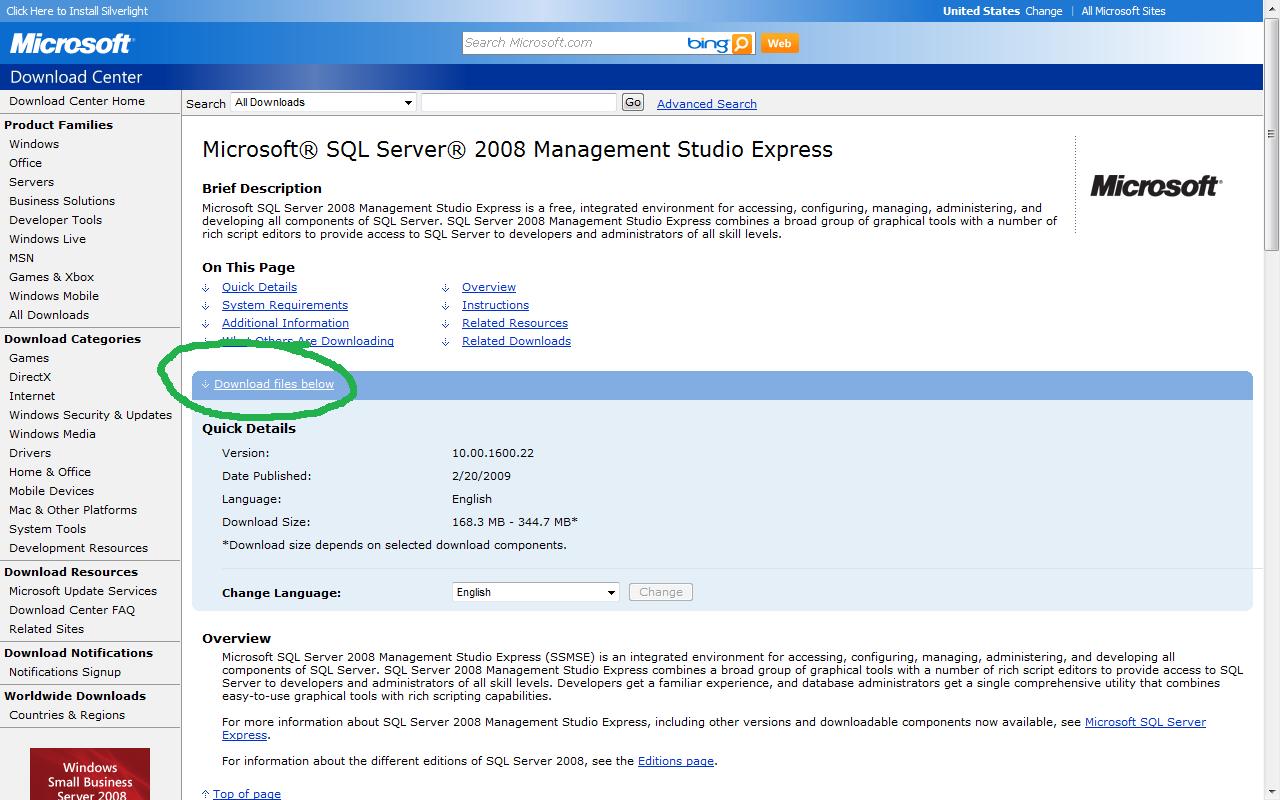Click the arrow icon beside Overview link
The image size is (1280, 800).
pyautogui.click(x=446, y=288)
